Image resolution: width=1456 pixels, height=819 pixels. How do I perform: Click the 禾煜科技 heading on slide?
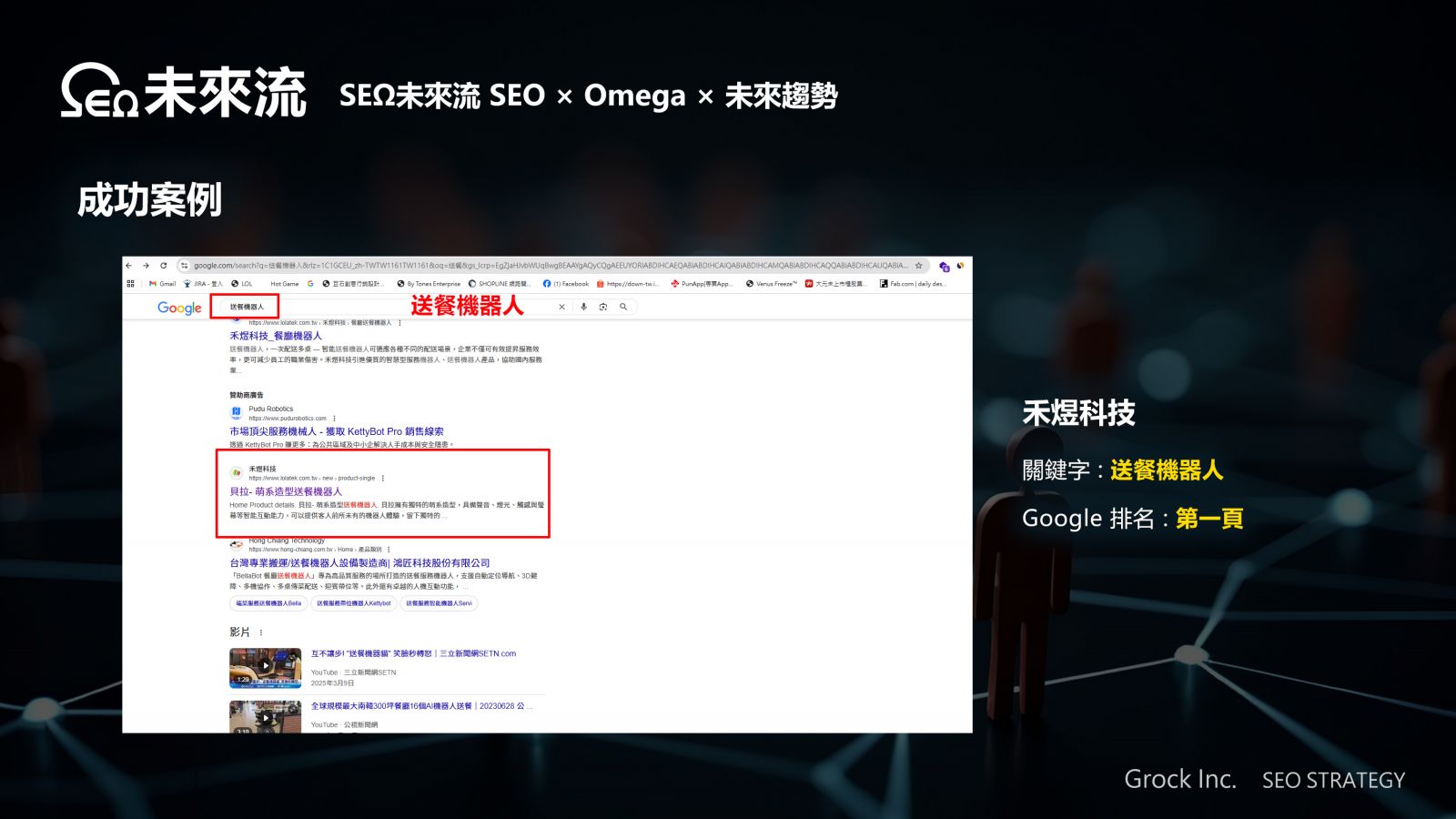tap(1079, 413)
